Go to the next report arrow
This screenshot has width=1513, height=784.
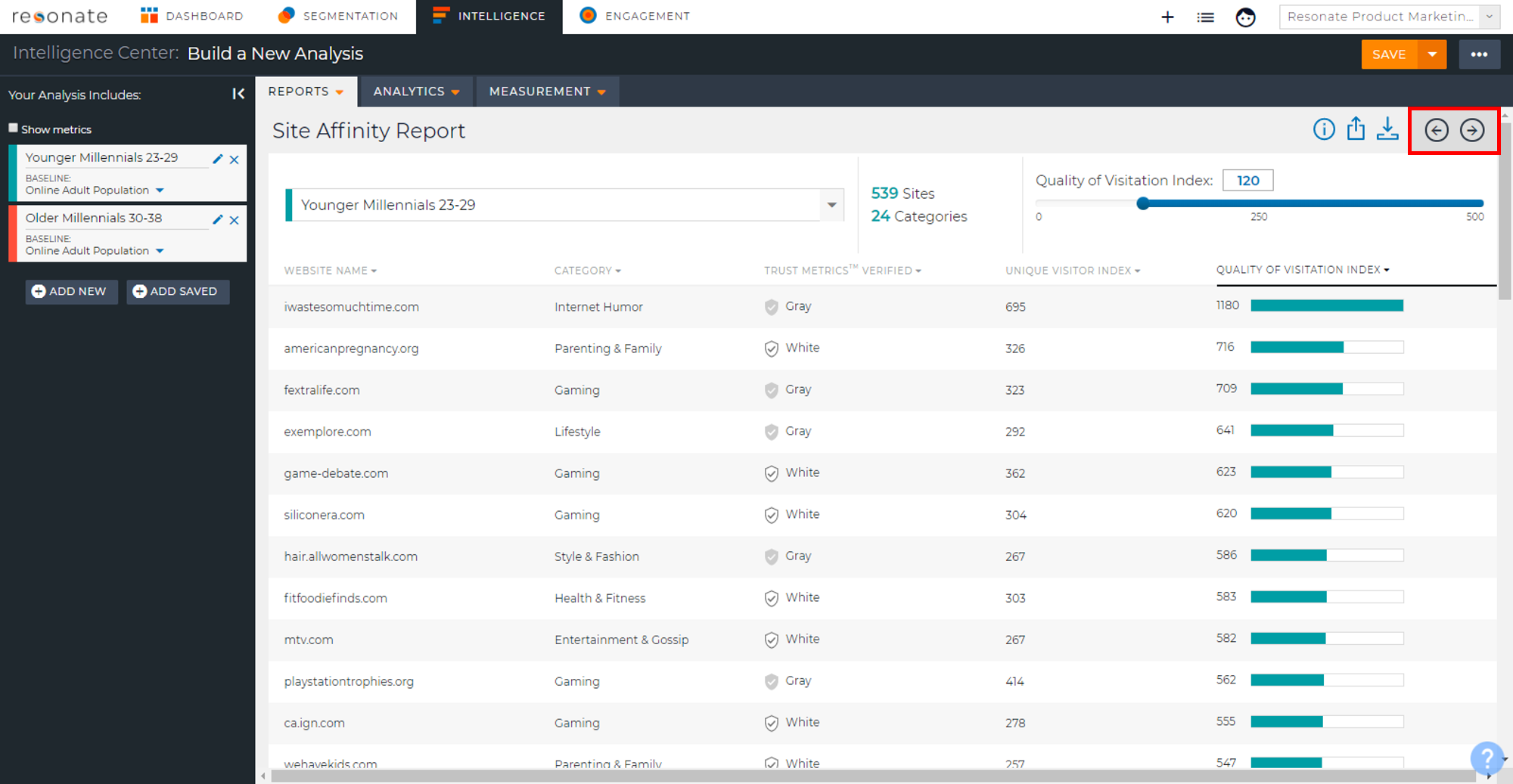click(x=1472, y=130)
